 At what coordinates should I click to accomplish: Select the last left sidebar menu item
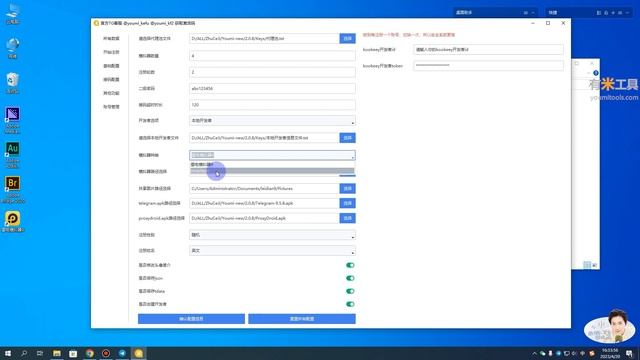[x=111, y=107]
